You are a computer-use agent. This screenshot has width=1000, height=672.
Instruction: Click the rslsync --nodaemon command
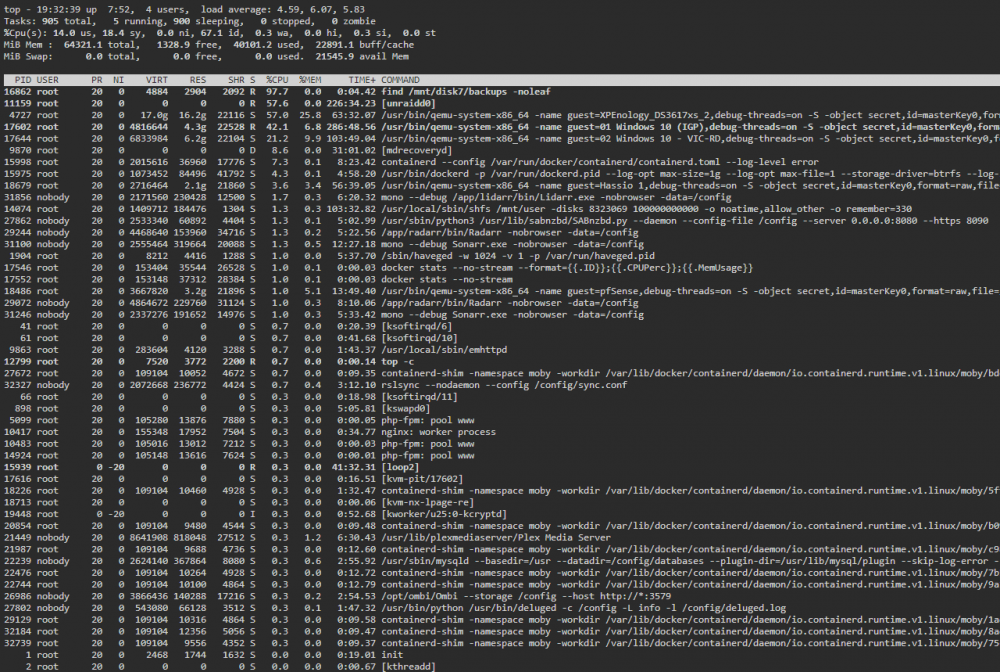click(504, 386)
